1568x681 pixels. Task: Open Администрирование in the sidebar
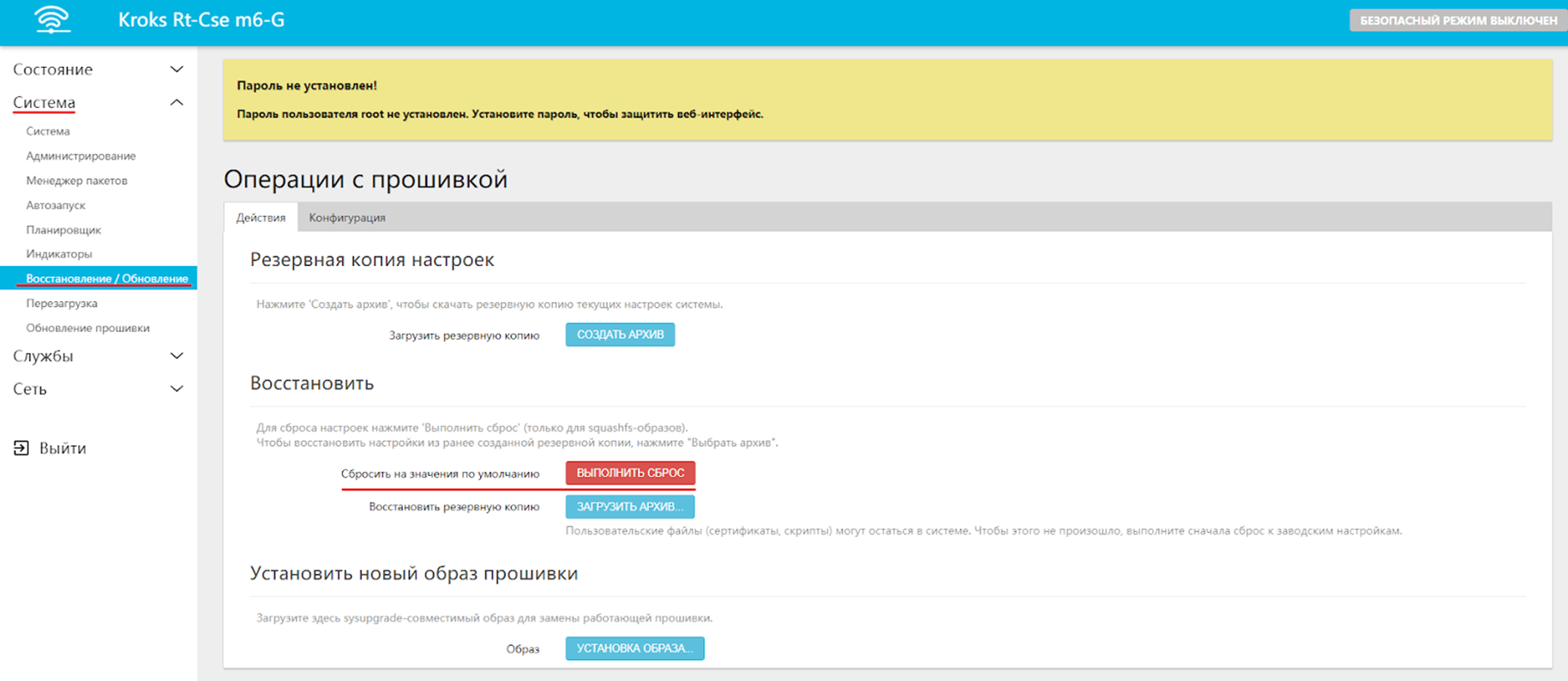81,156
